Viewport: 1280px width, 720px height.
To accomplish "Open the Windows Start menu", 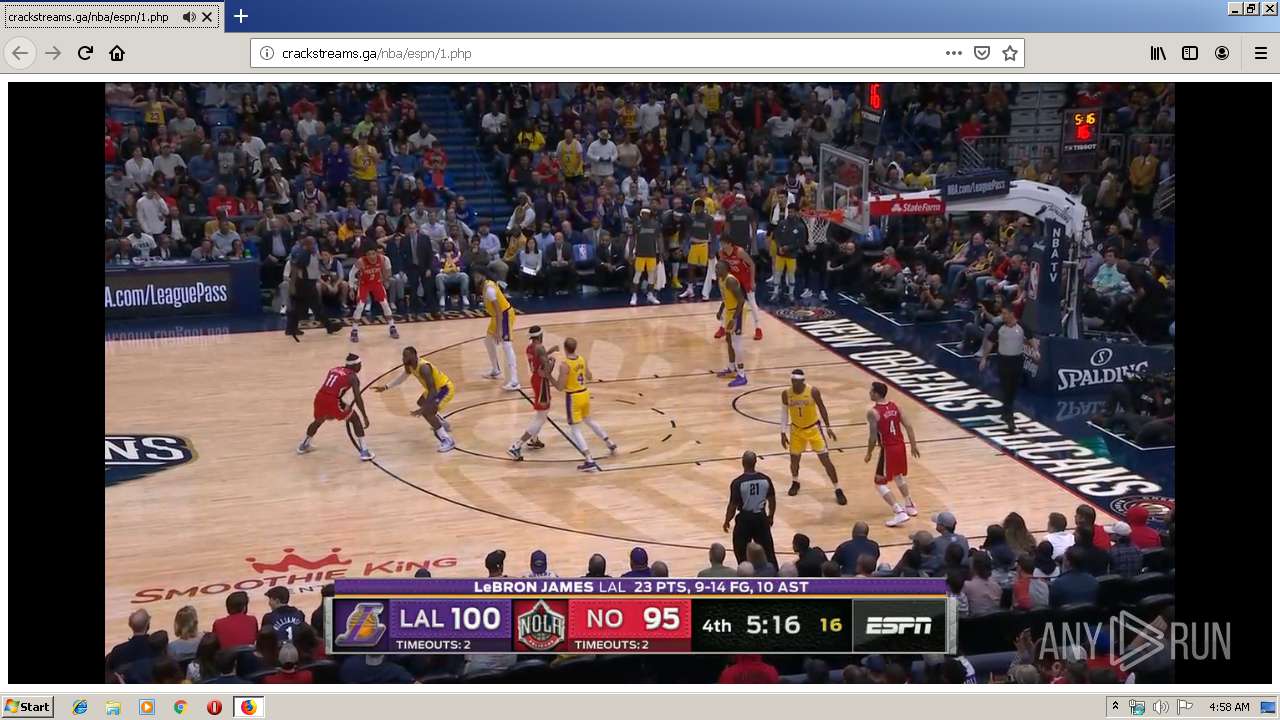I will tap(27, 706).
